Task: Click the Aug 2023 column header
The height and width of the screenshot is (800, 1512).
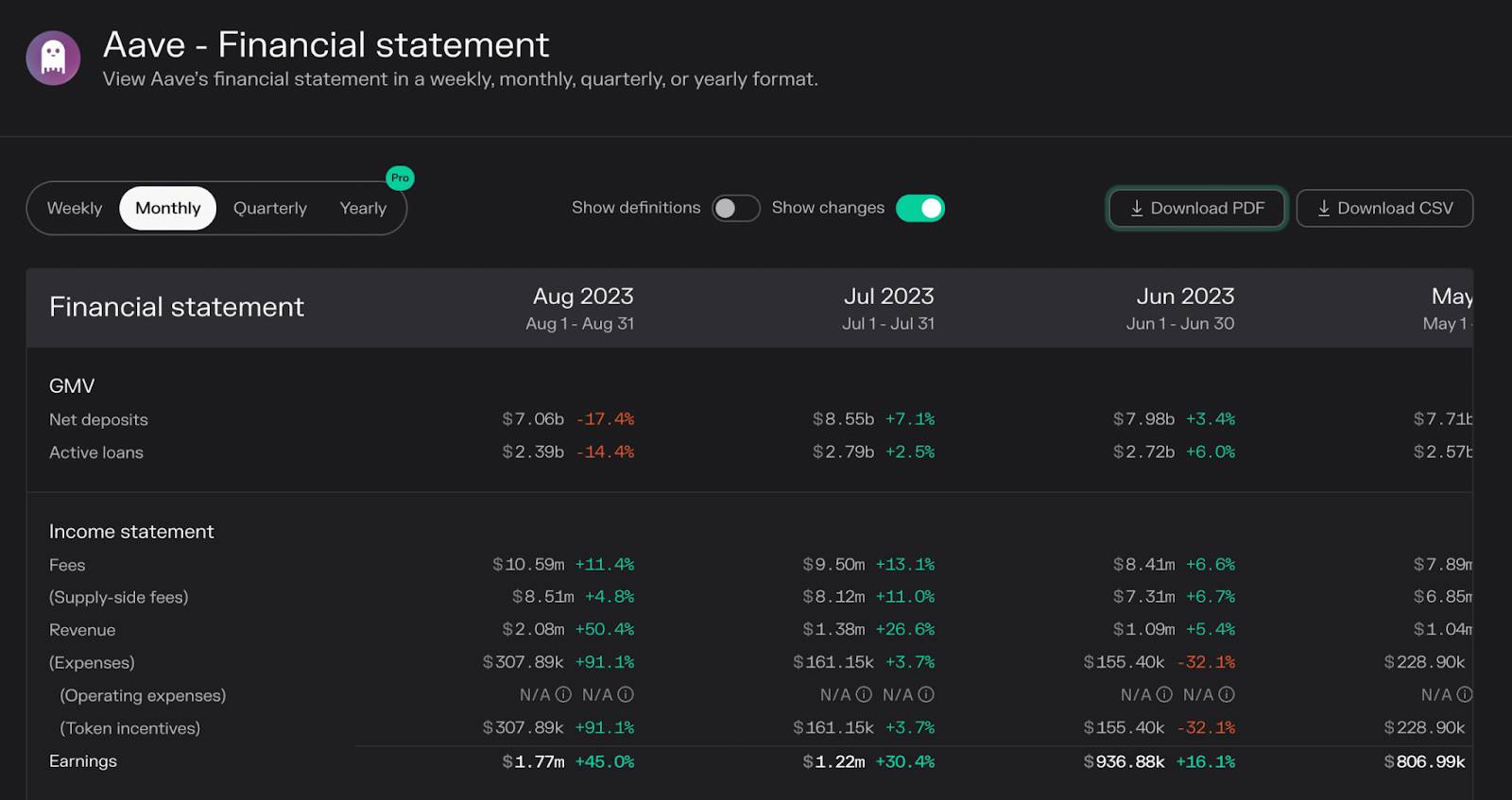Action: [x=580, y=308]
